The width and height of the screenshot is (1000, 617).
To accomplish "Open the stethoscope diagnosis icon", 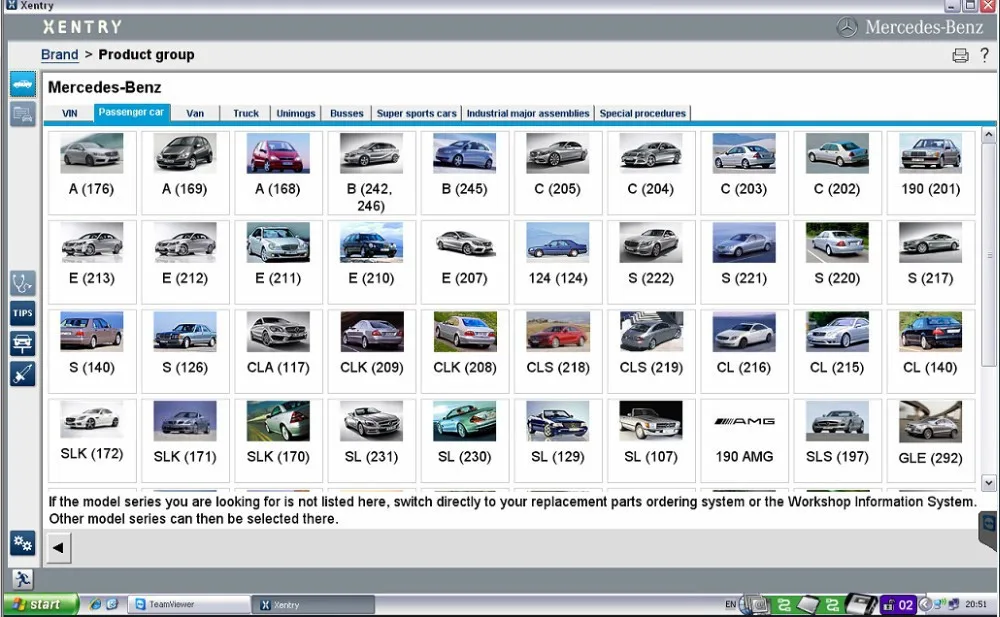I will pyautogui.click(x=22, y=283).
